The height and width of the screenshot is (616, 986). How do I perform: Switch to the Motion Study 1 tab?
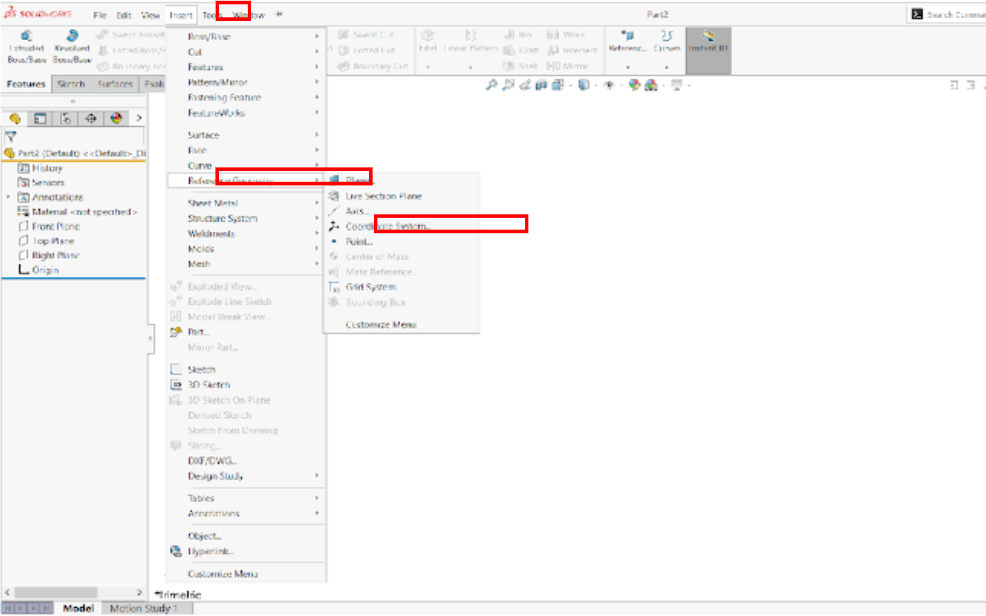(x=143, y=608)
